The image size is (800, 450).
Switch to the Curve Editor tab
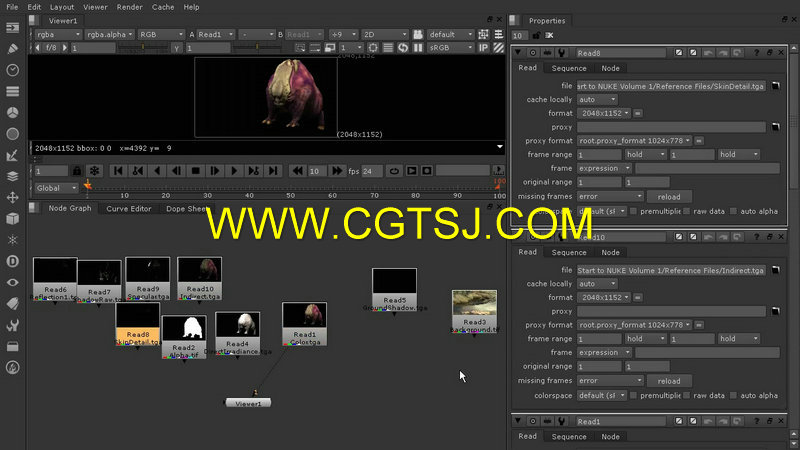coord(129,209)
